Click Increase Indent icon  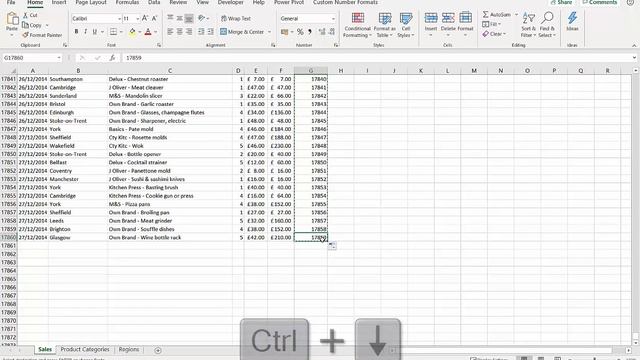[x=210, y=31]
